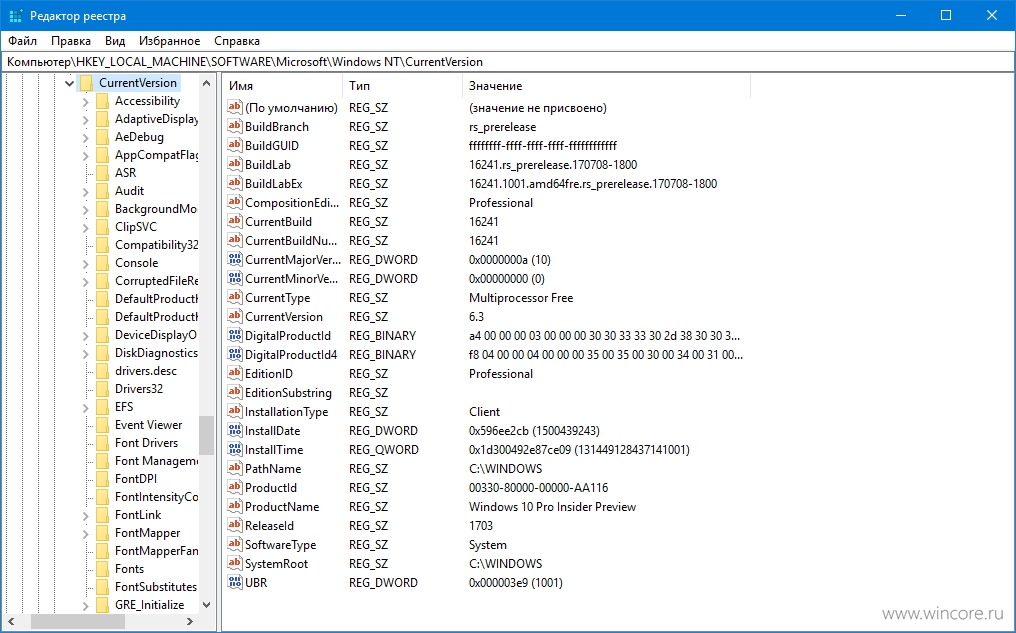The height and width of the screenshot is (633, 1016).
Task: Select the string icon beside ProductName
Action: pyautogui.click(x=235, y=507)
